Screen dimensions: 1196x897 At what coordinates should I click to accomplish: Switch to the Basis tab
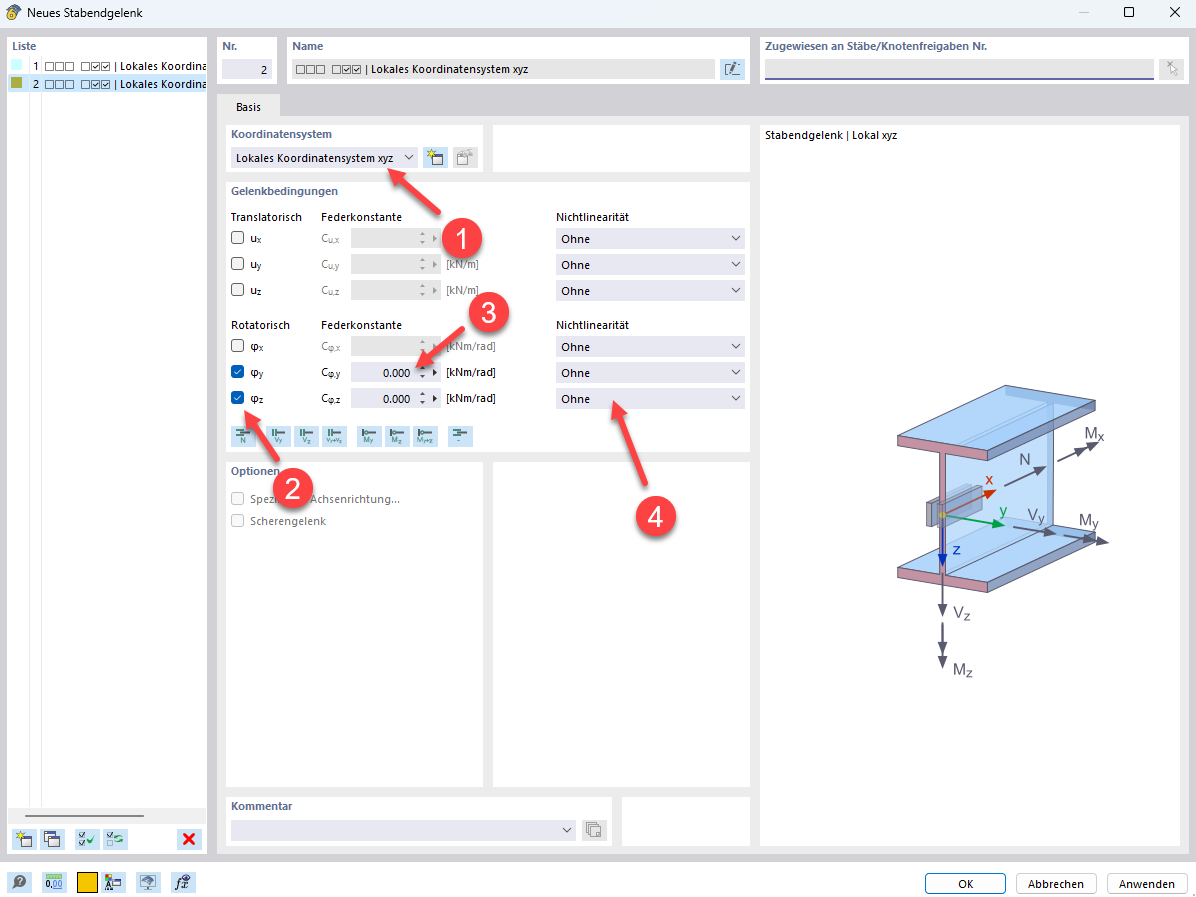pyautogui.click(x=248, y=107)
